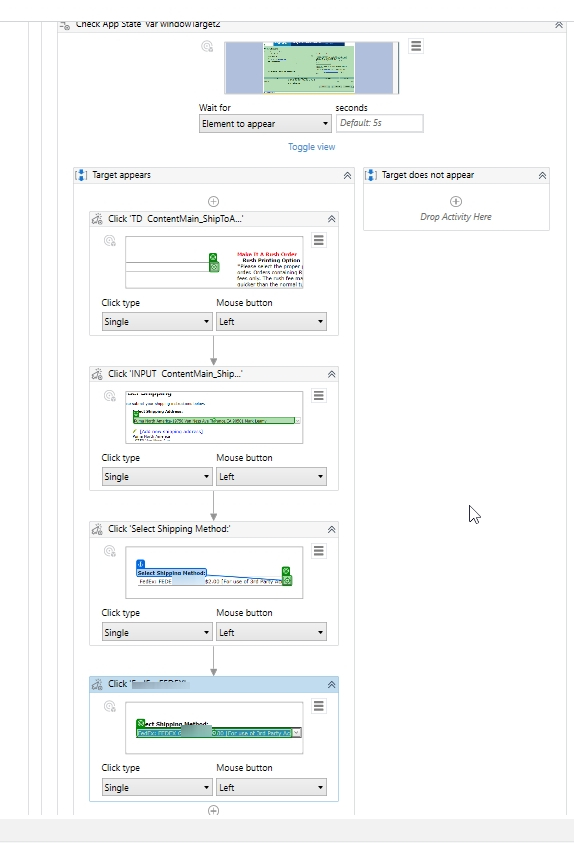Add activity via plus icon below last Click

coord(213,810)
